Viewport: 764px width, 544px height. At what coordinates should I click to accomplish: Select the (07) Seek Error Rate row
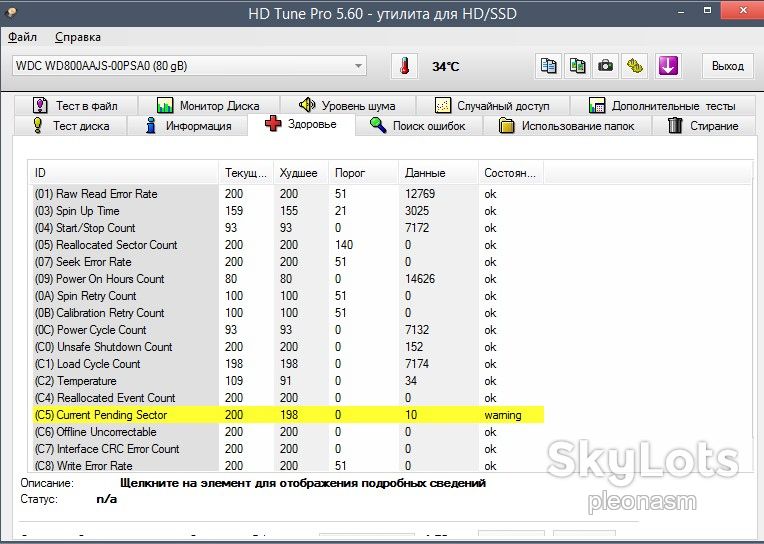[x=288, y=262]
